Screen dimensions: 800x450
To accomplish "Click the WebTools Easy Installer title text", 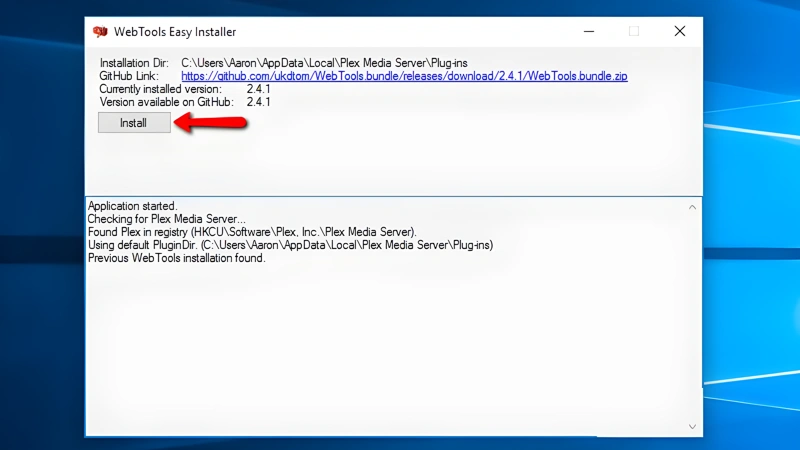I will click(175, 32).
